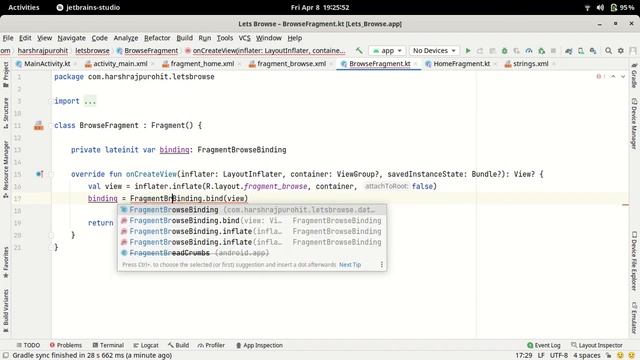Open the UTF-8 encoding selector
Screen dimensions: 640x360
tap(559, 356)
